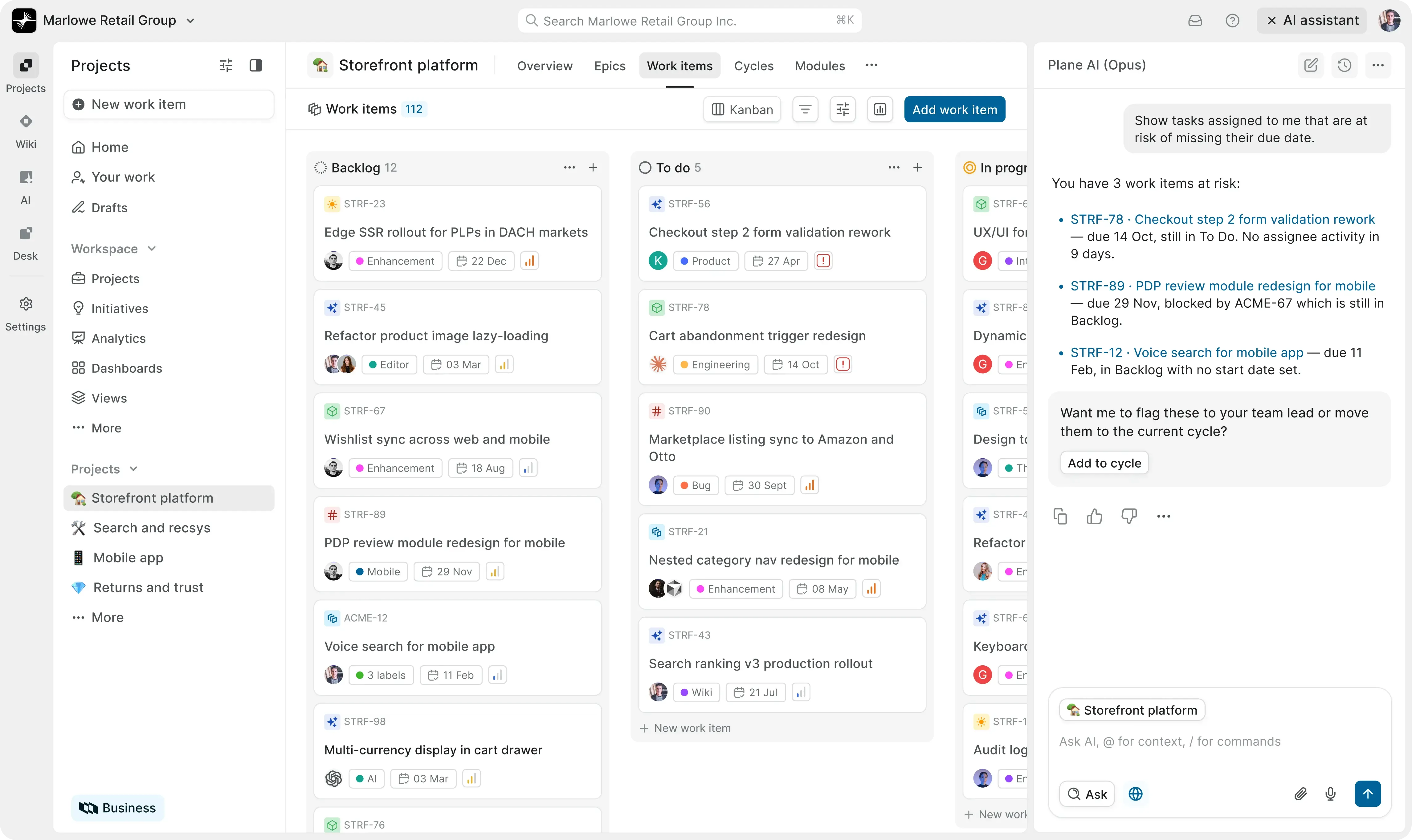1412x840 pixels.
Task: Collapse the sidebar with panel toggle icon
Action: (x=256, y=66)
